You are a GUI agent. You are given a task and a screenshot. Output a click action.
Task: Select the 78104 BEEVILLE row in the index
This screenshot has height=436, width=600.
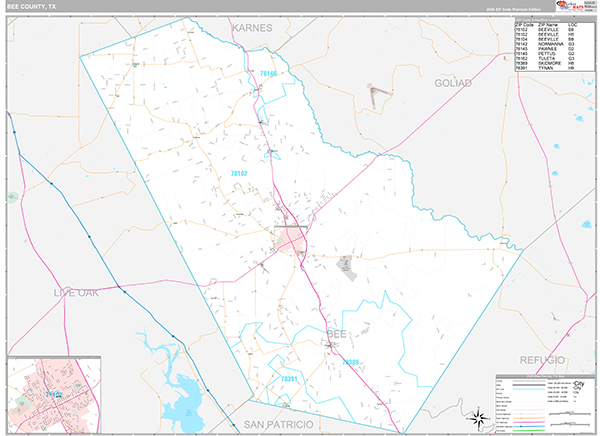click(545, 39)
